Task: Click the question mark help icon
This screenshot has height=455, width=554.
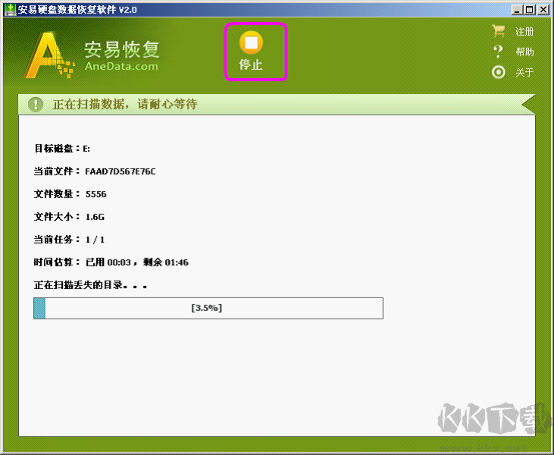Action: [x=498, y=52]
